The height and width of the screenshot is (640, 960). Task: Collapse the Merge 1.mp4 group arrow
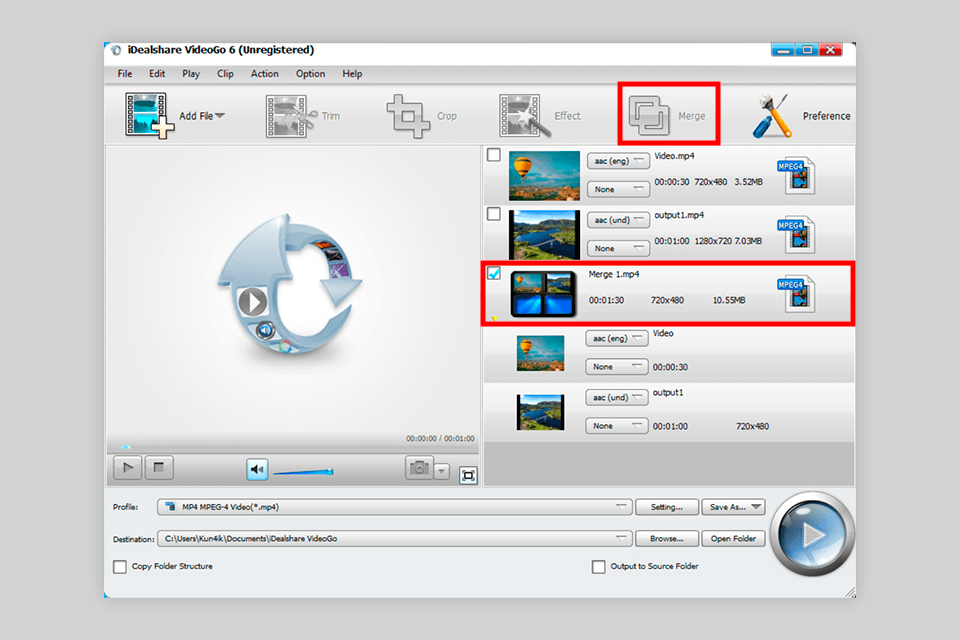(x=494, y=318)
